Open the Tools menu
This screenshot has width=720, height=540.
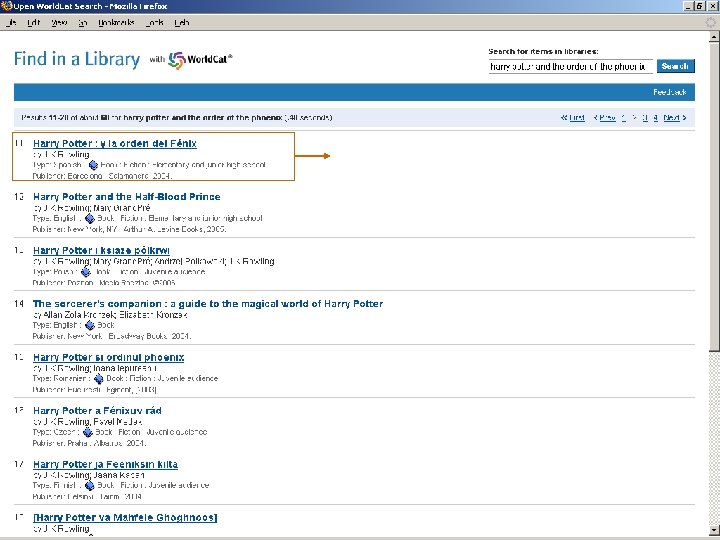coord(154,22)
